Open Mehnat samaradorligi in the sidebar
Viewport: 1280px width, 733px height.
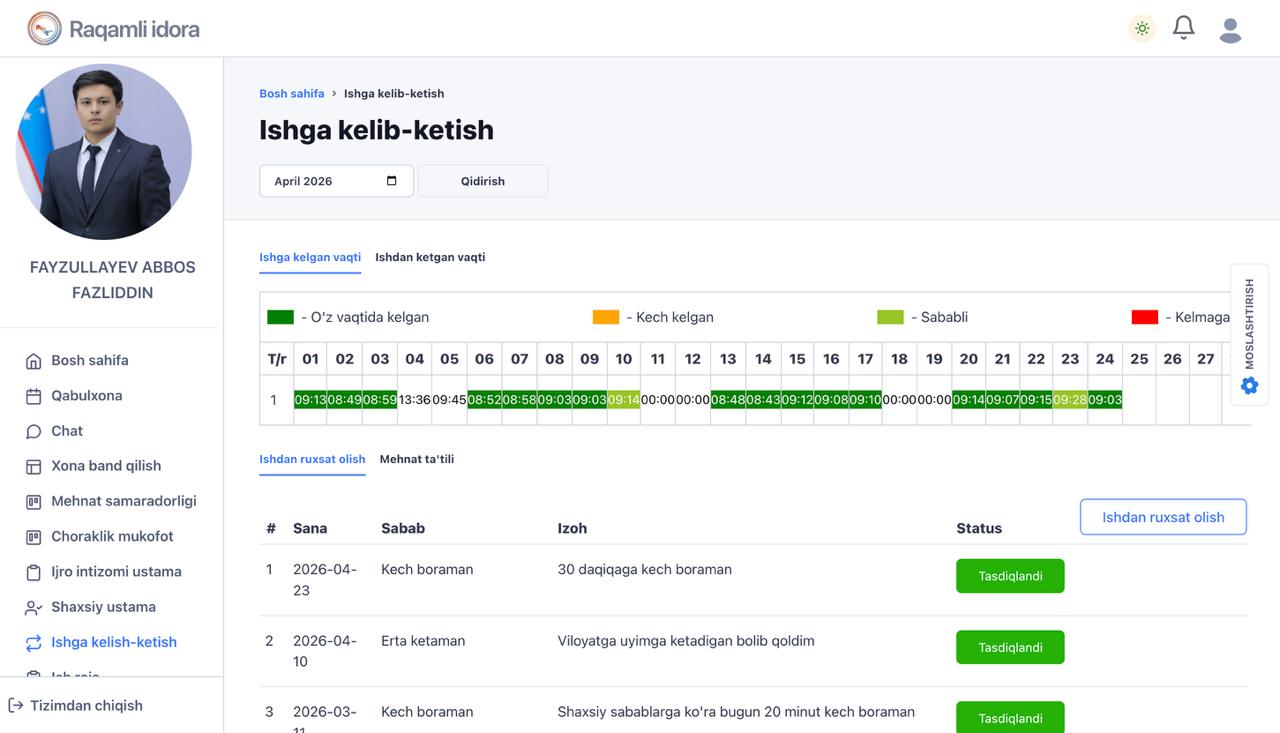tap(123, 501)
